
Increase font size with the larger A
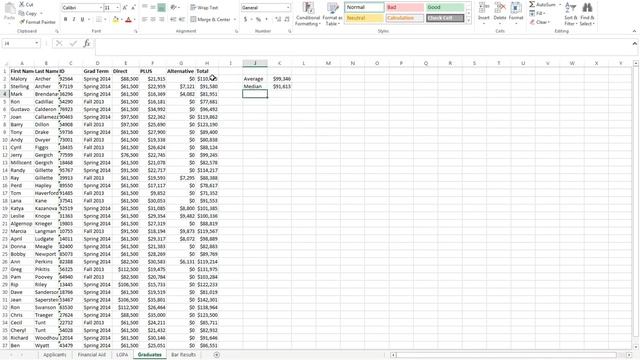coord(125,8)
